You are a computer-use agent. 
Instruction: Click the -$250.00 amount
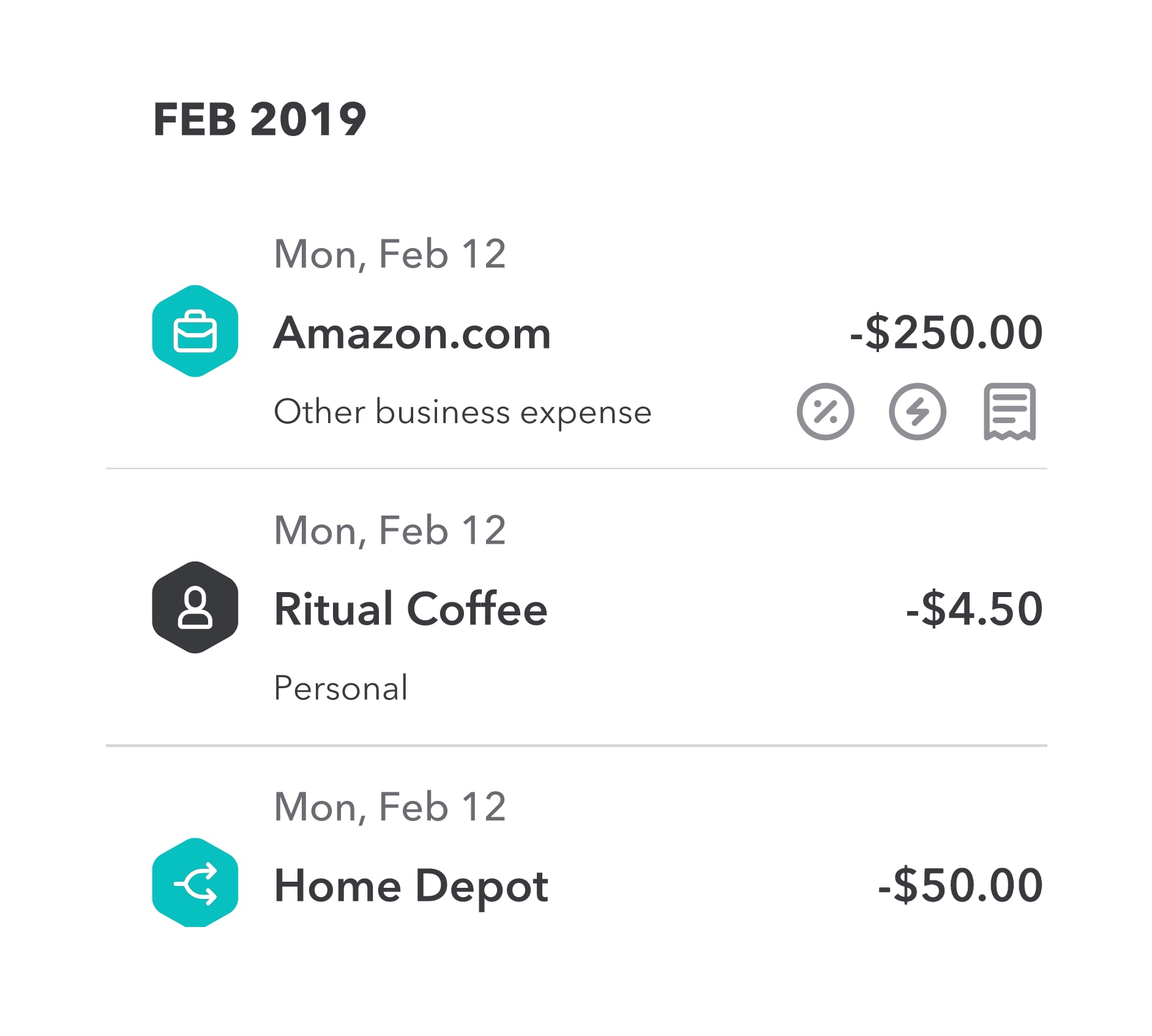(946, 332)
